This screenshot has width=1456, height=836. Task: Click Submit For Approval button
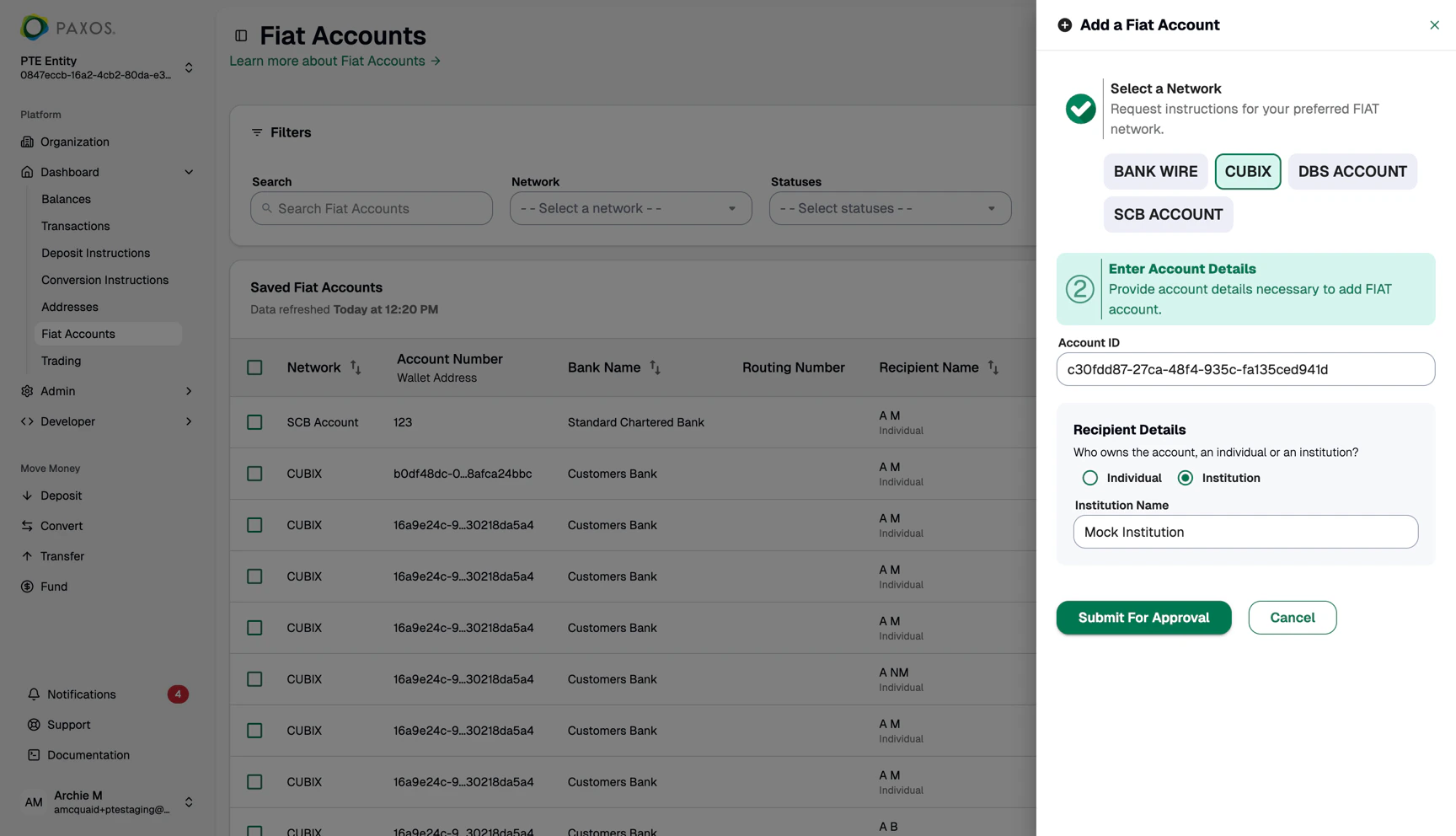coord(1143,618)
